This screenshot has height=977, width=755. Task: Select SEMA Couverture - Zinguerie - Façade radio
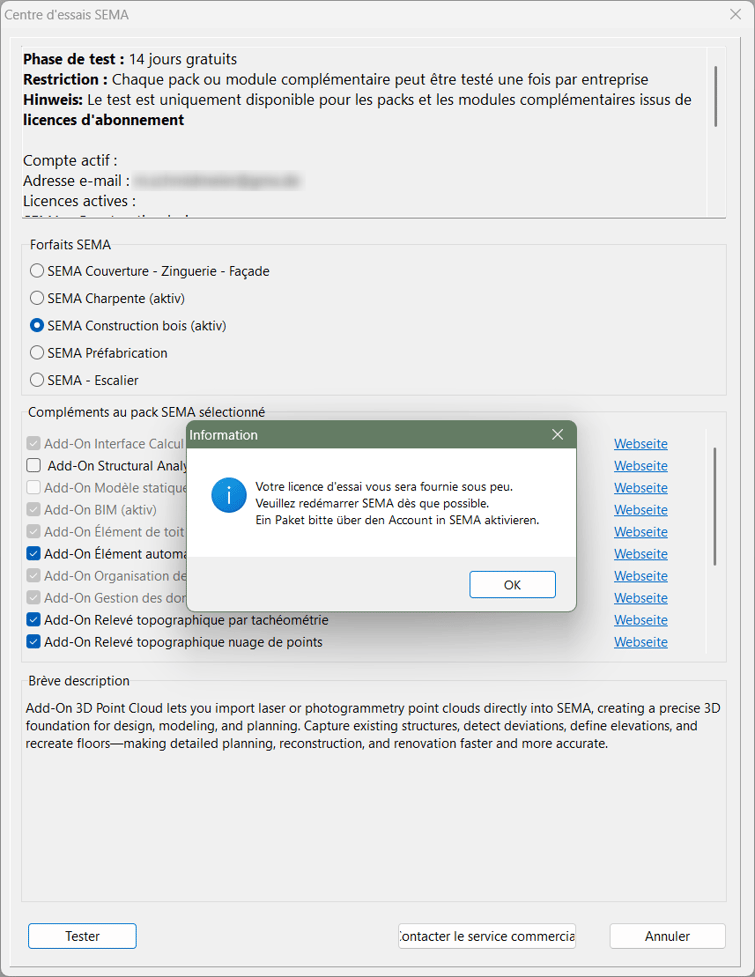tap(37, 271)
